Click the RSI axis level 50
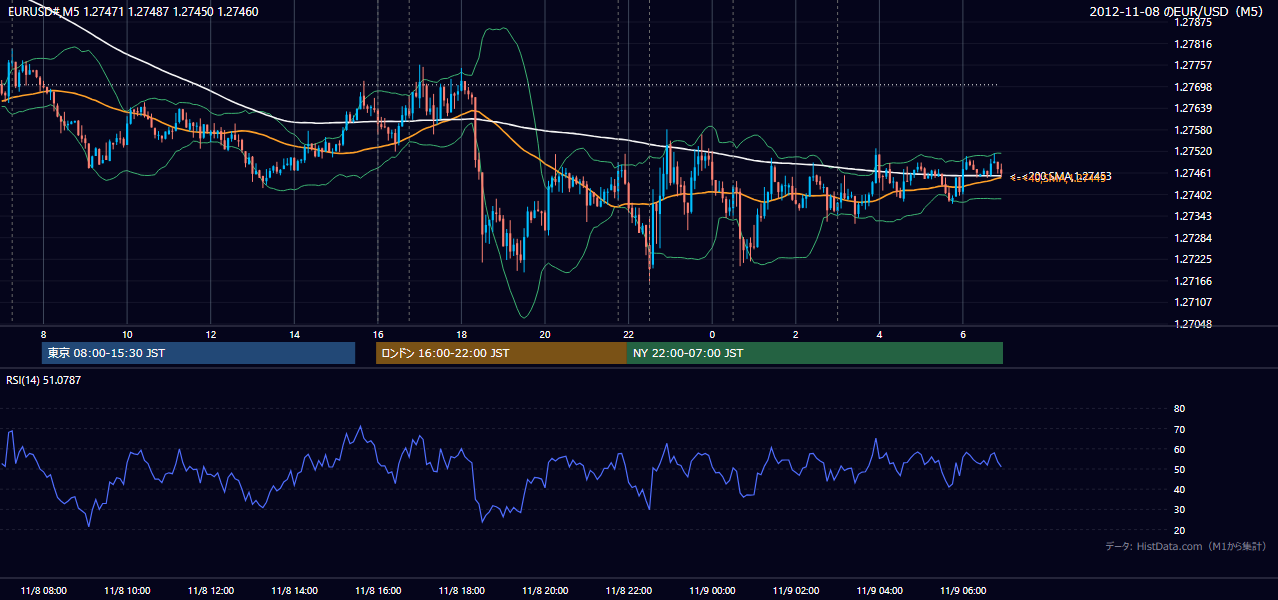1278x600 pixels. tap(1179, 469)
